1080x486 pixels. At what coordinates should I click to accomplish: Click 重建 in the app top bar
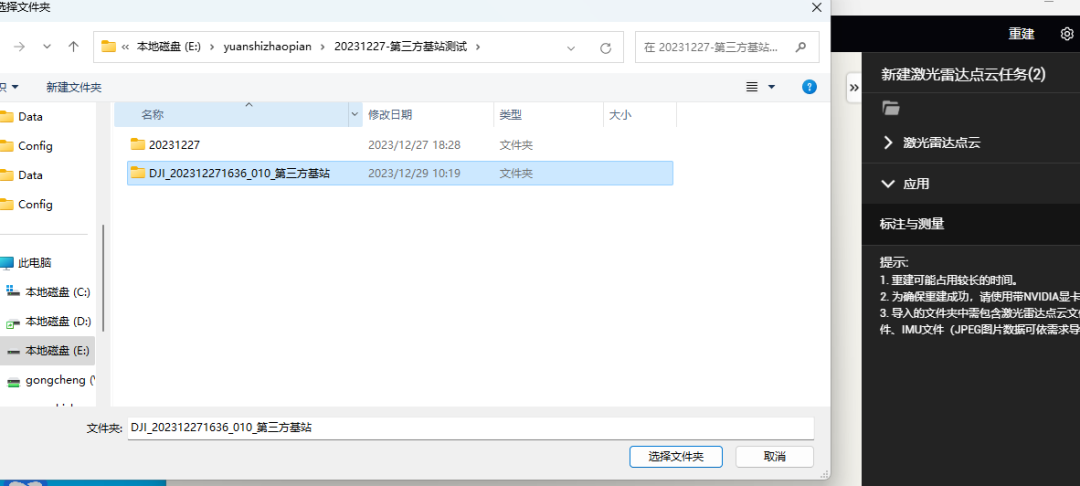(x=1021, y=34)
